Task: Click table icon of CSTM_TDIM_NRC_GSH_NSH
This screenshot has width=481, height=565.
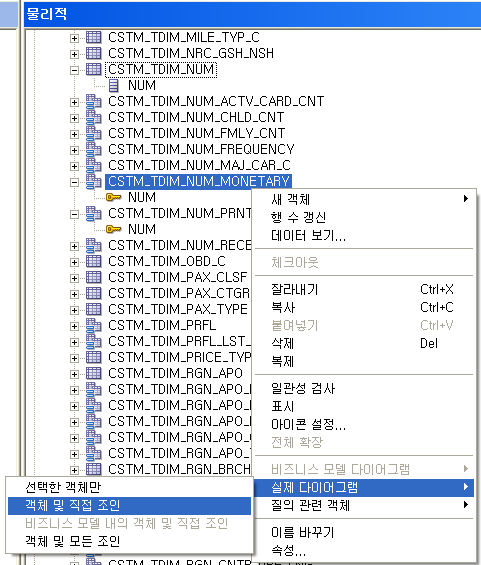Action: 94,53
